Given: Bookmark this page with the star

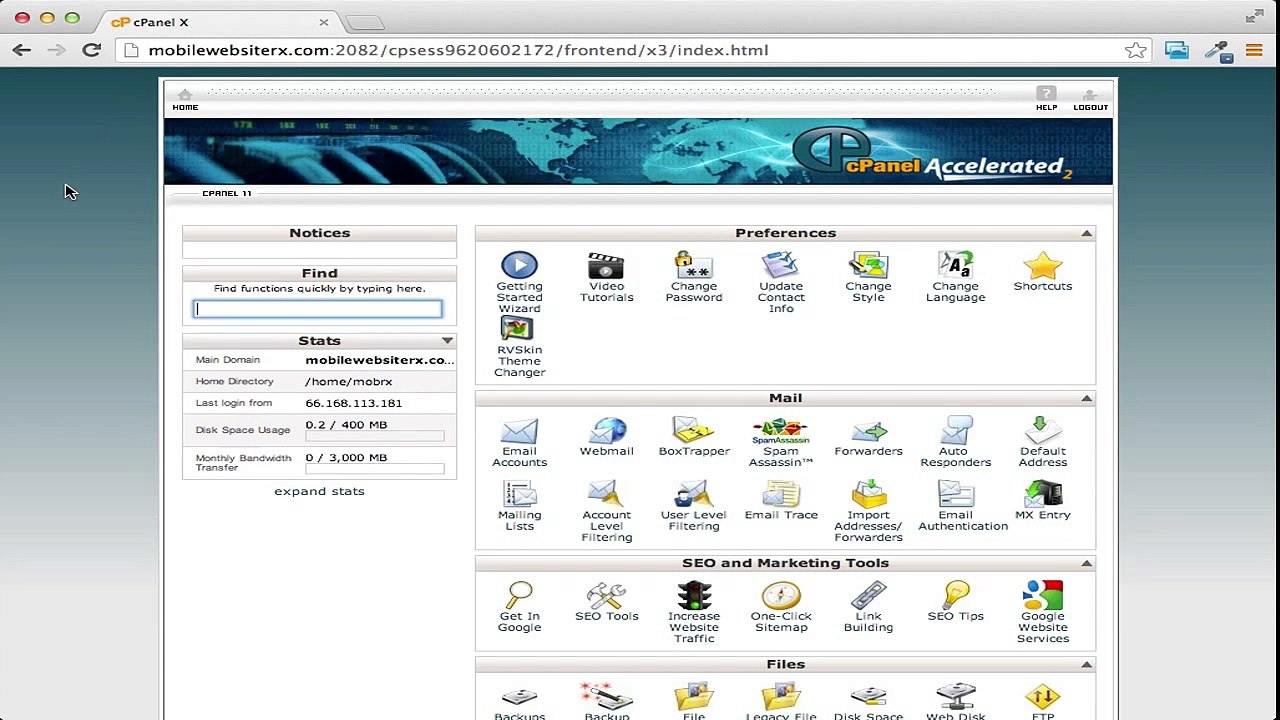Looking at the screenshot, I should 1135,50.
